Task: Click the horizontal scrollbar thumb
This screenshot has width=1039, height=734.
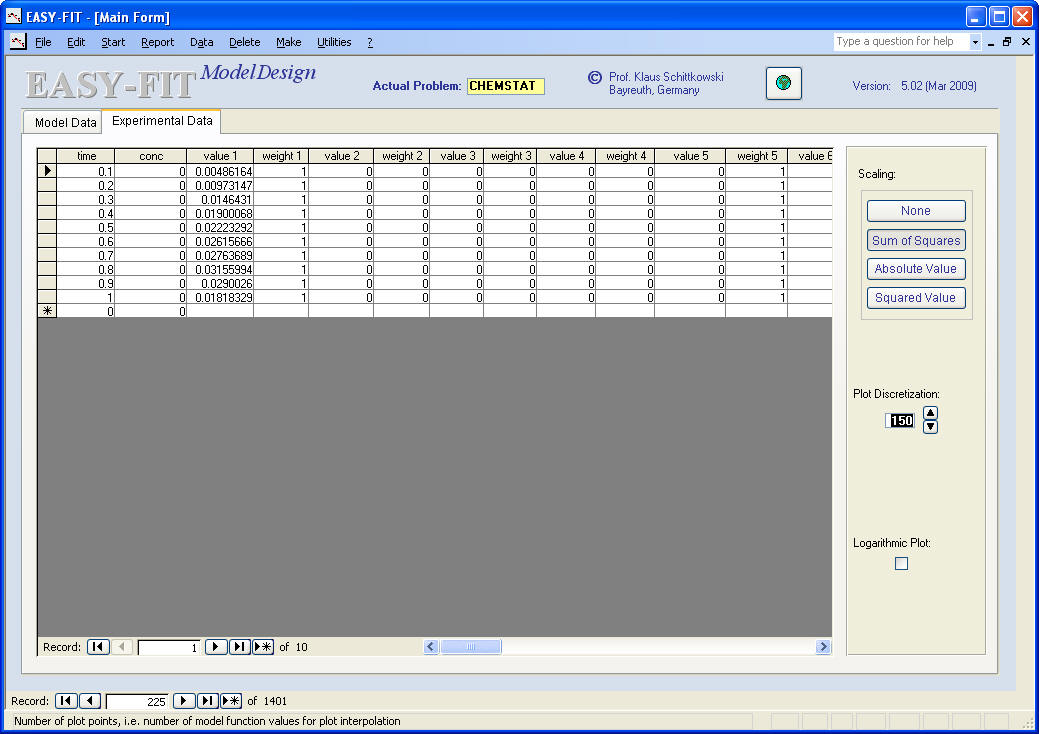Action: tap(471, 647)
